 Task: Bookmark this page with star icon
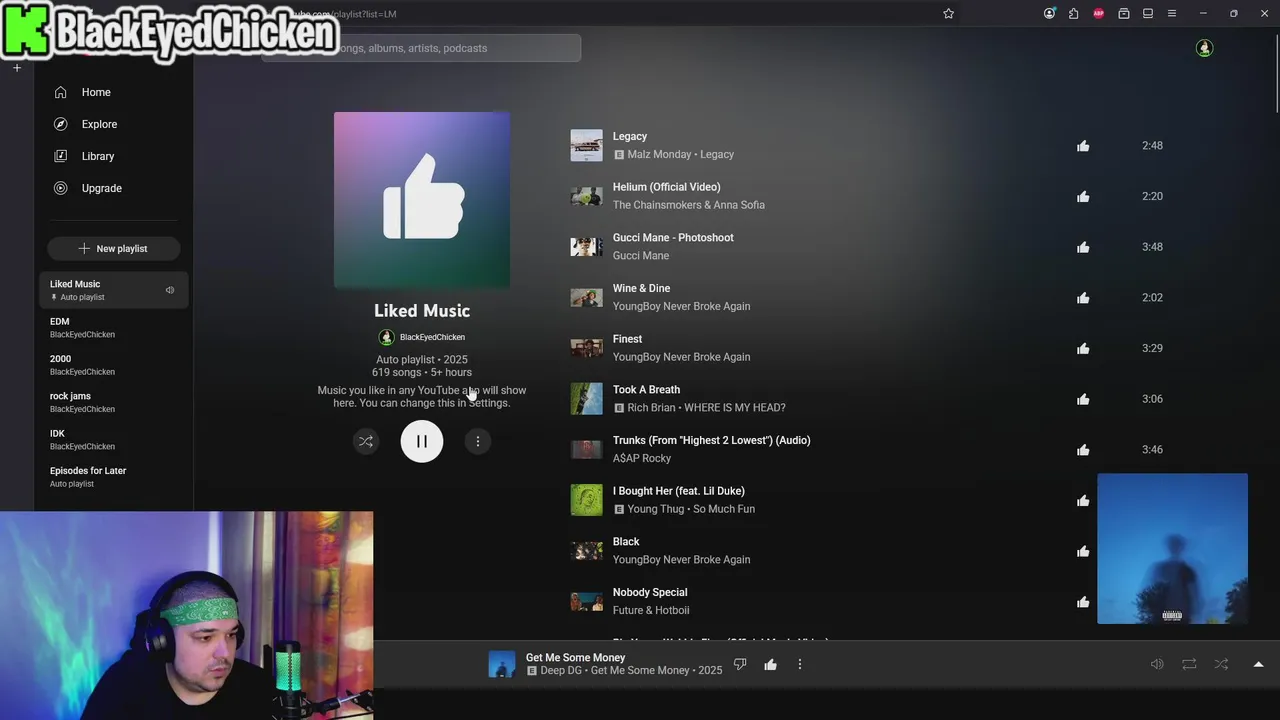pyautogui.click(x=948, y=13)
